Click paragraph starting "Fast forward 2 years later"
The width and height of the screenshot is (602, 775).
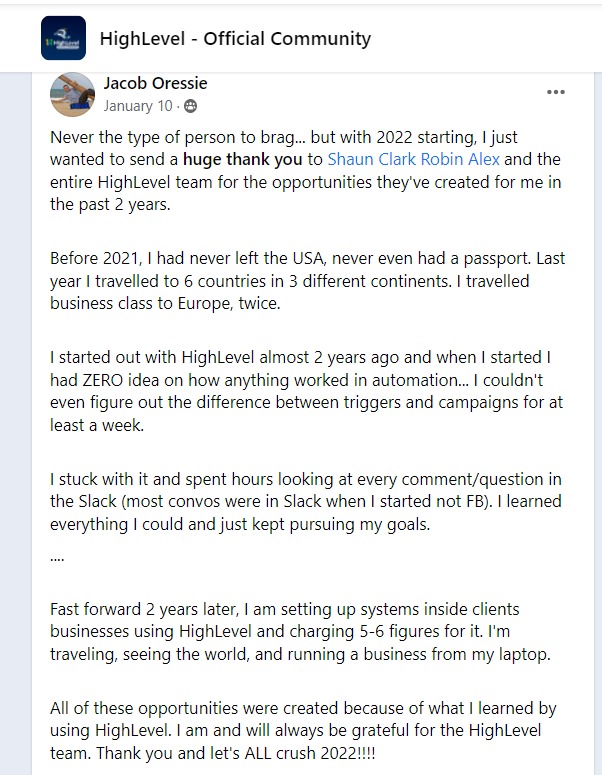[300, 631]
